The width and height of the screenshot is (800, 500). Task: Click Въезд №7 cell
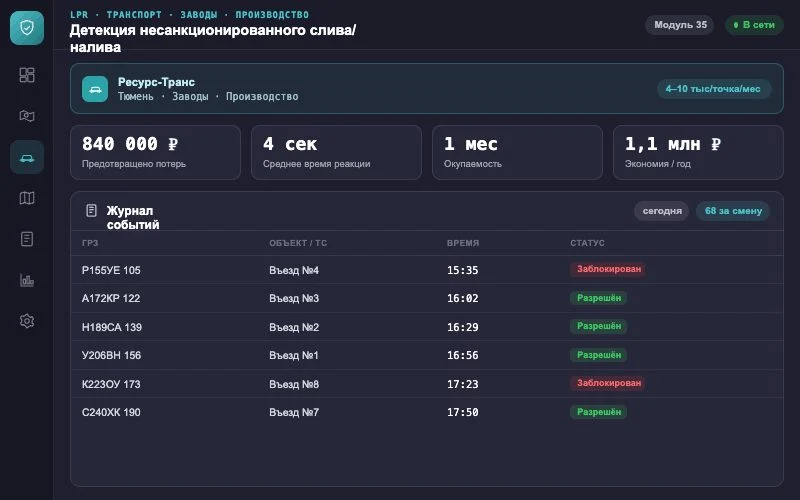click(294, 412)
